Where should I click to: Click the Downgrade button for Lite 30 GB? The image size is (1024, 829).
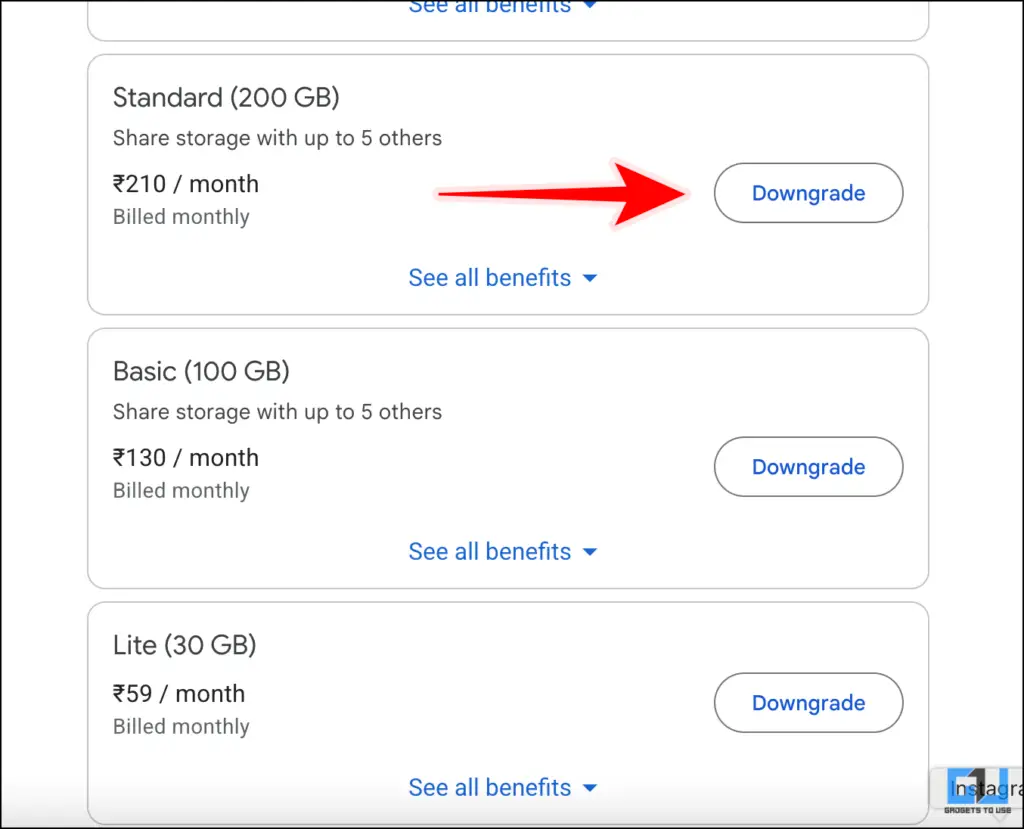point(808,703)
